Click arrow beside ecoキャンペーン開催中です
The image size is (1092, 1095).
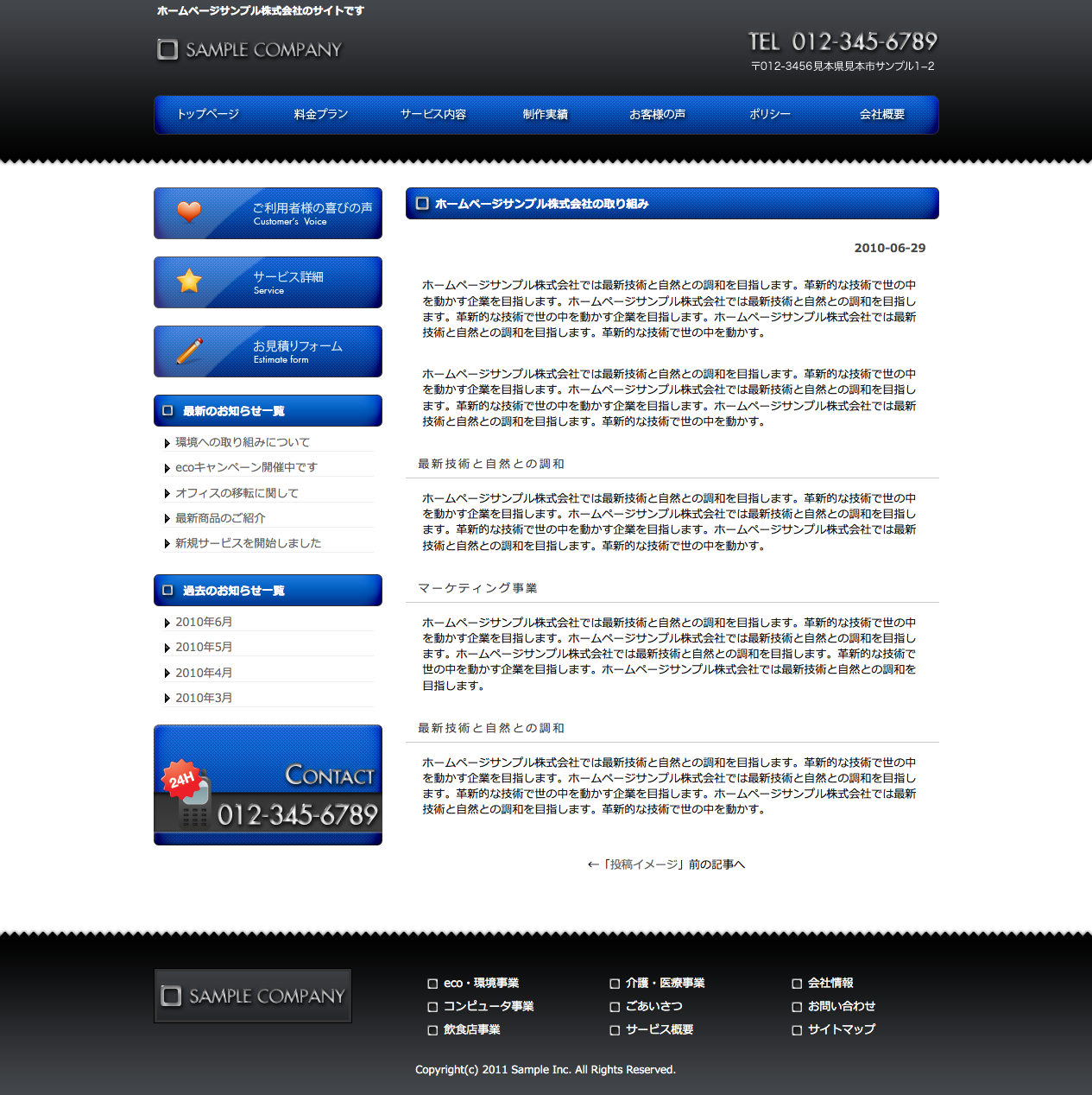pyautogui.click(x=167, y=468)
